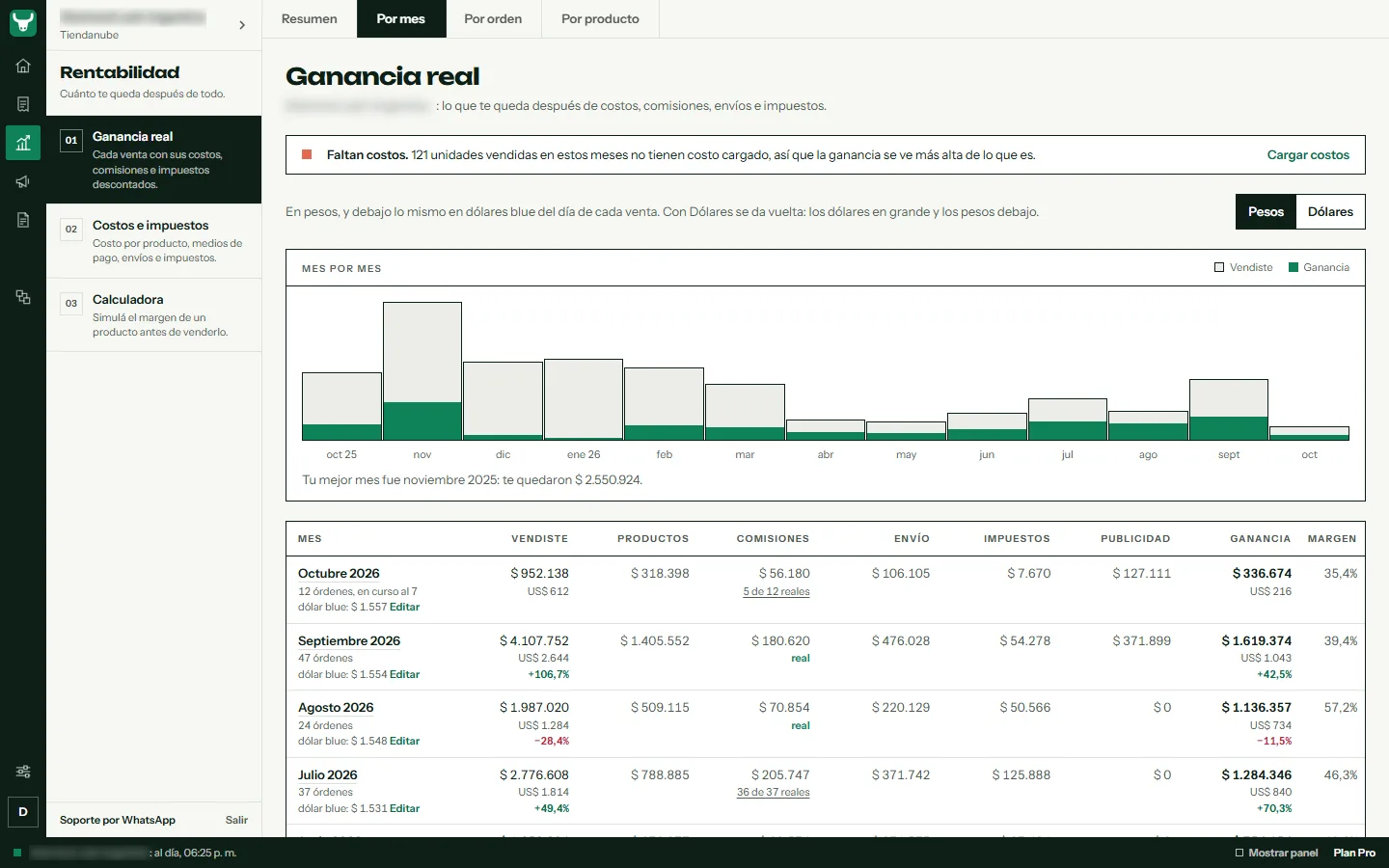The width and height of the screenshot is (1389, 868).
Task: Click the bull logo at top left
Action: [x=23, y=22]
